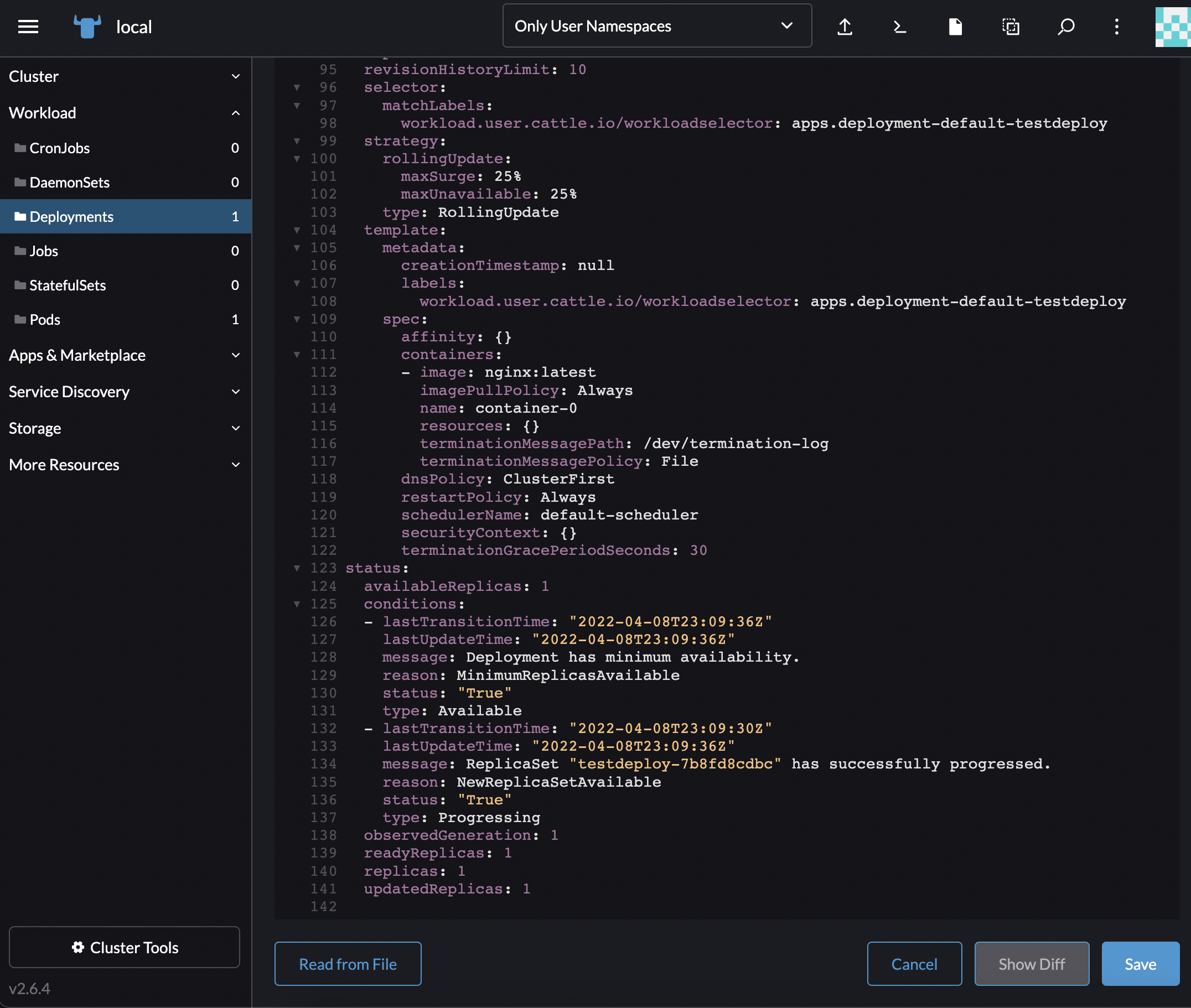1191x1008 pixels.
Task: Click the Show Diff button
Action: [1032, 963]
